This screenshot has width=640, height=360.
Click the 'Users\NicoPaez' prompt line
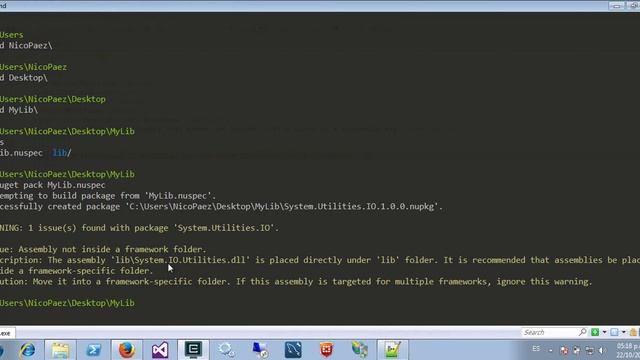click(x=33, y=67)
